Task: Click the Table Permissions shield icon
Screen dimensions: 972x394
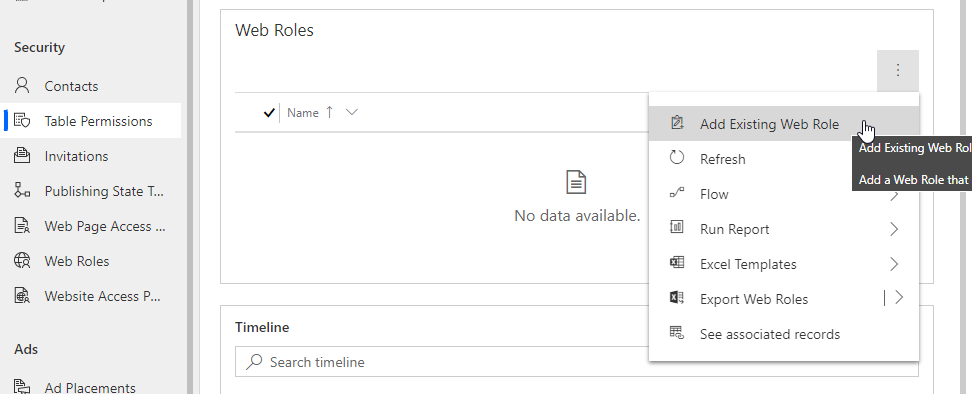Action: tap(22, 121)
